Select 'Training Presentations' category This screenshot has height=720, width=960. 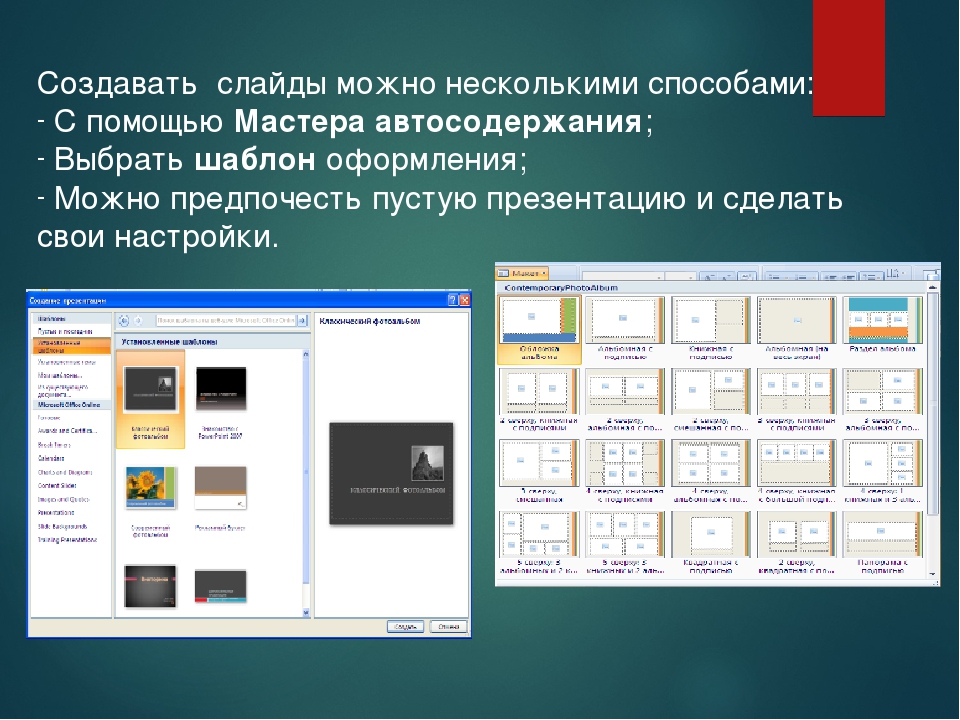pyautogui.click(x=67, y=540)
